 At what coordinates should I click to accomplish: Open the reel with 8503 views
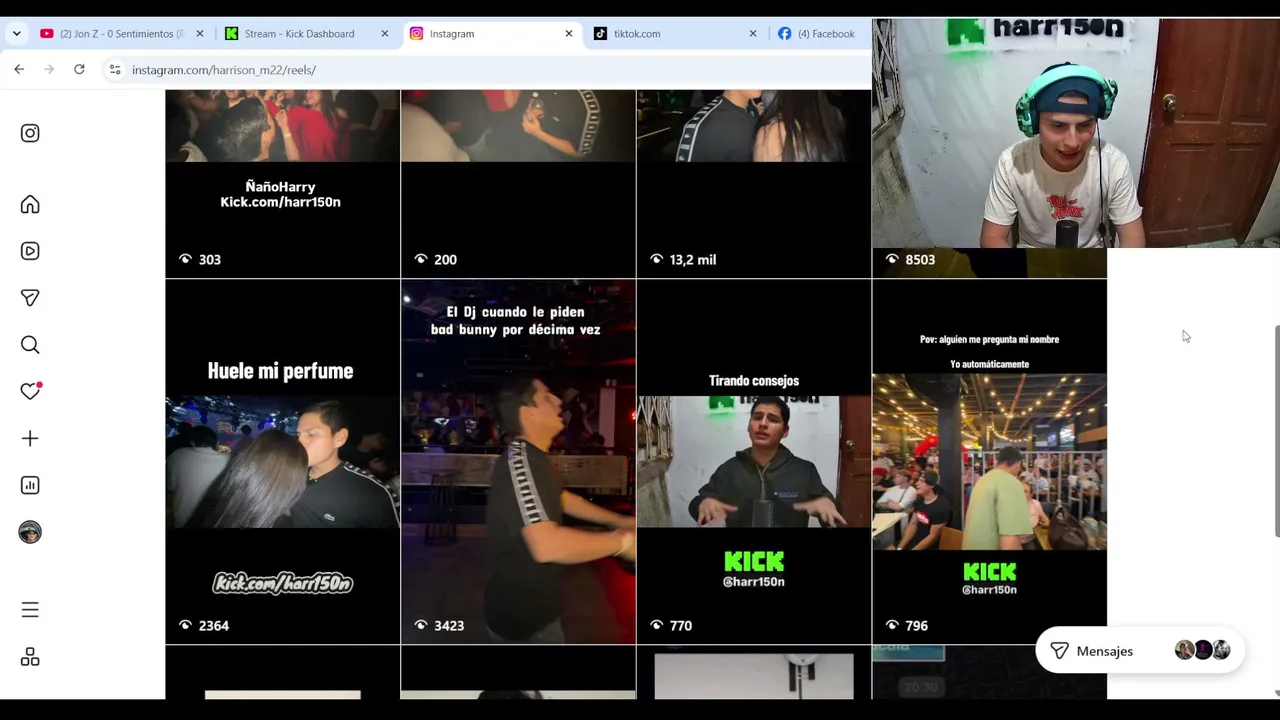coord(989,262)
